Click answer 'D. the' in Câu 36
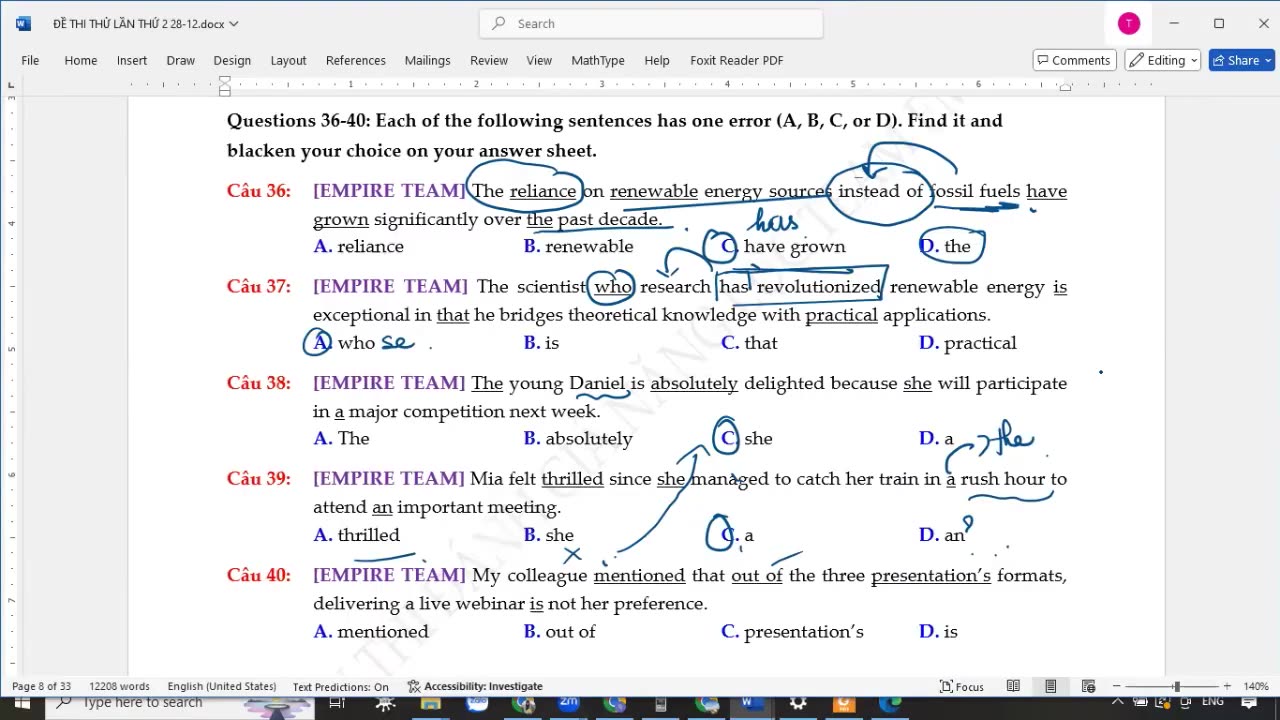1280x720 pixels. tap(945, 246)
